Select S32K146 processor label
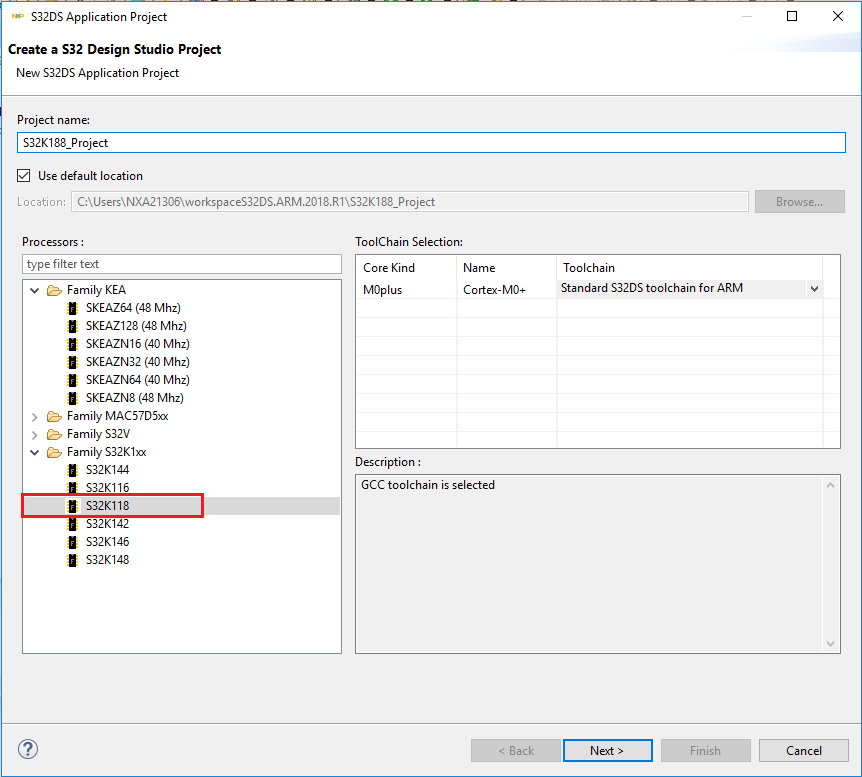Screen dimensions: 862x777 pos(107,542)
